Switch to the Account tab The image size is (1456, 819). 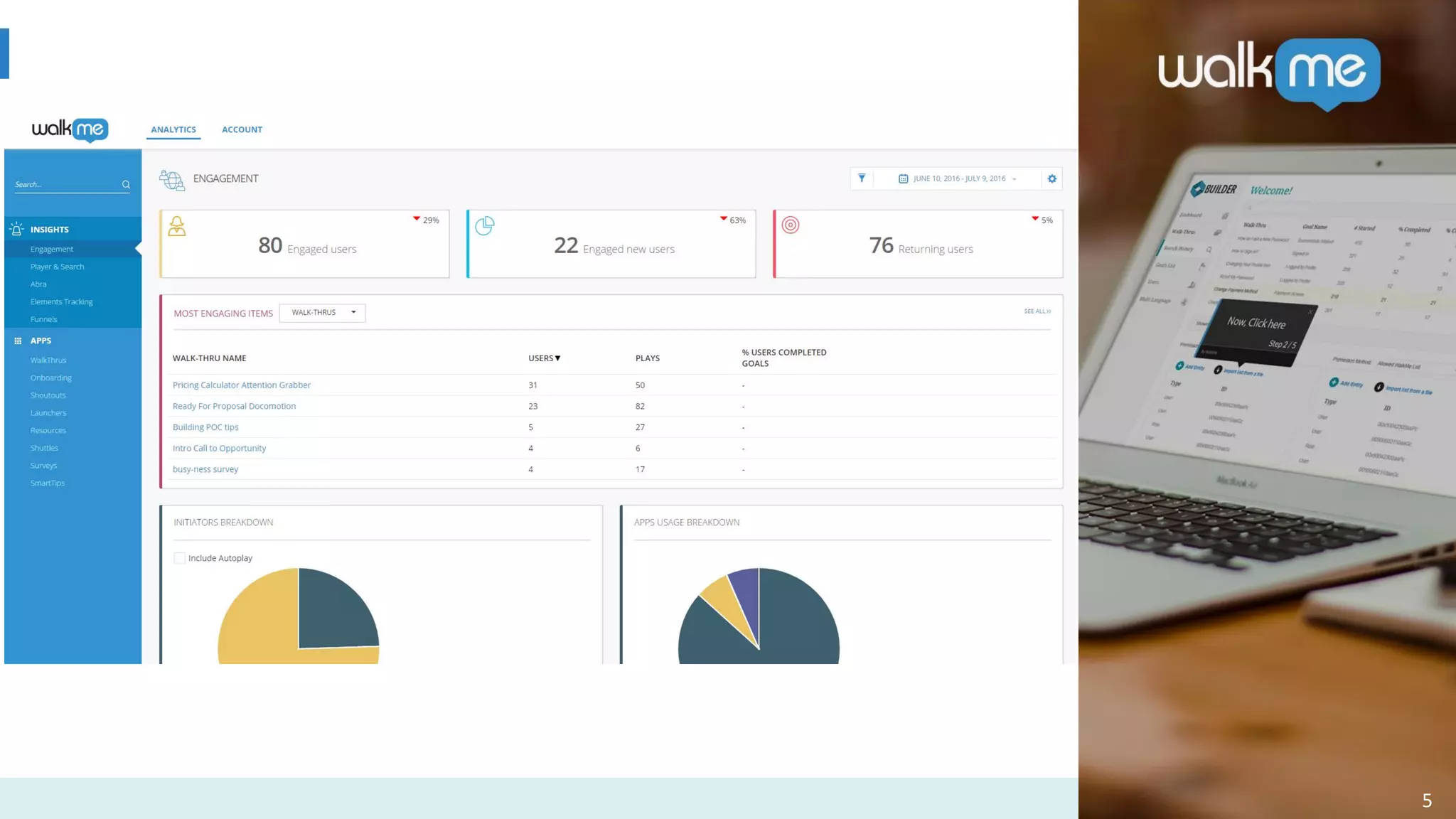242,129
